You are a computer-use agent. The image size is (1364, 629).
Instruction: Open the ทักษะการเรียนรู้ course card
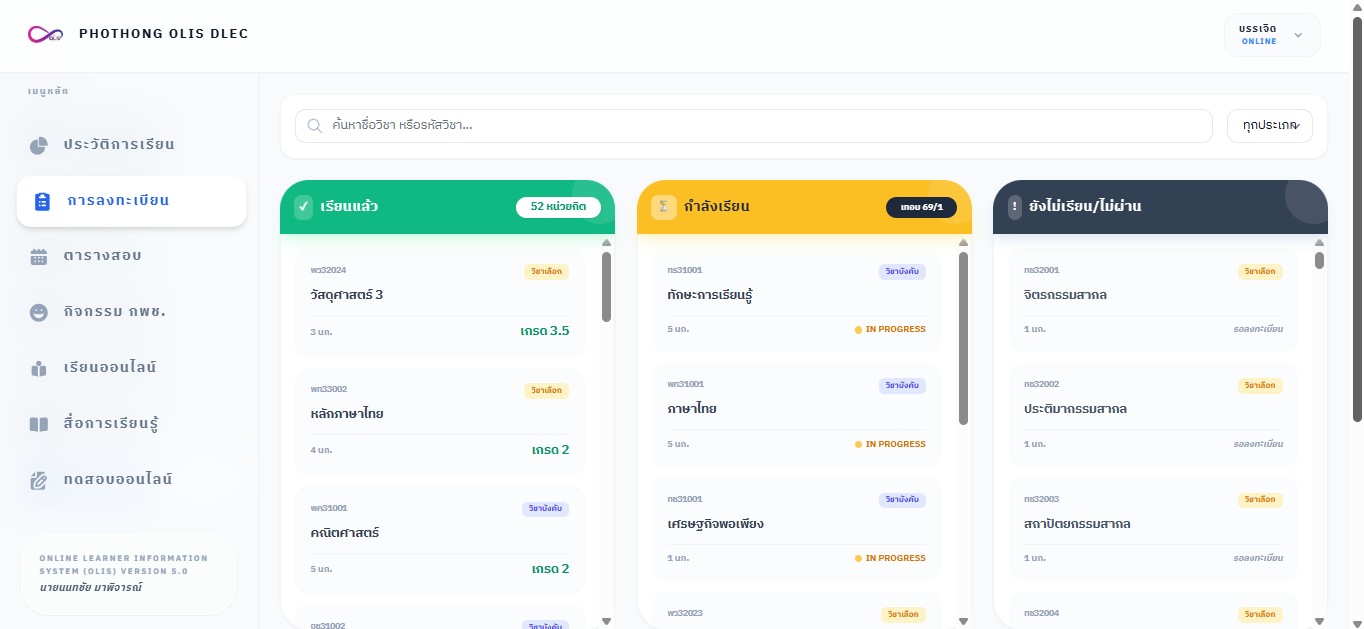point(797,300)
